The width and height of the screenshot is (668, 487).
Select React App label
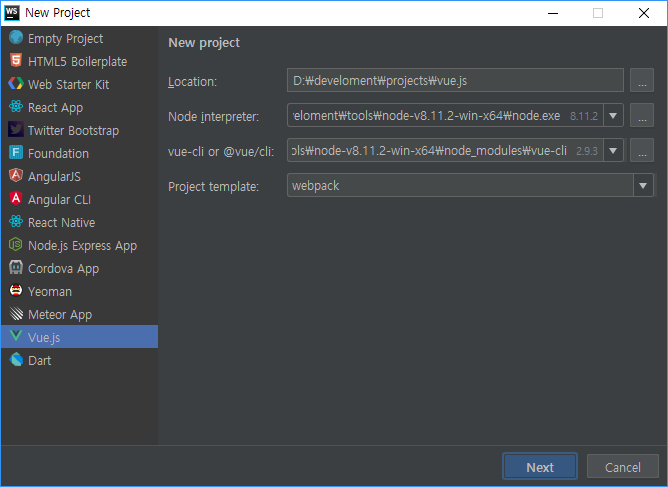tap(55, 108)
